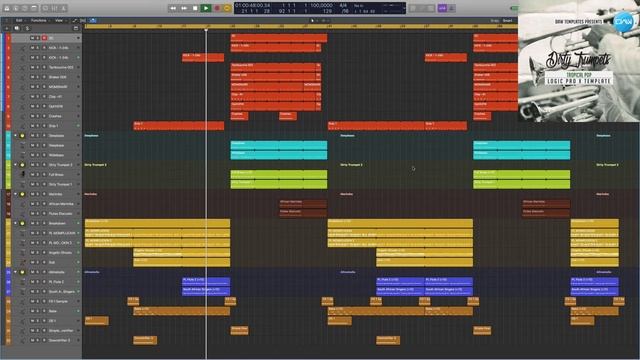The height and width of the screenshot is (360, 640).
Task: Collapse the Dirty Trumpet 2 track stack
Action: [16, 165]
